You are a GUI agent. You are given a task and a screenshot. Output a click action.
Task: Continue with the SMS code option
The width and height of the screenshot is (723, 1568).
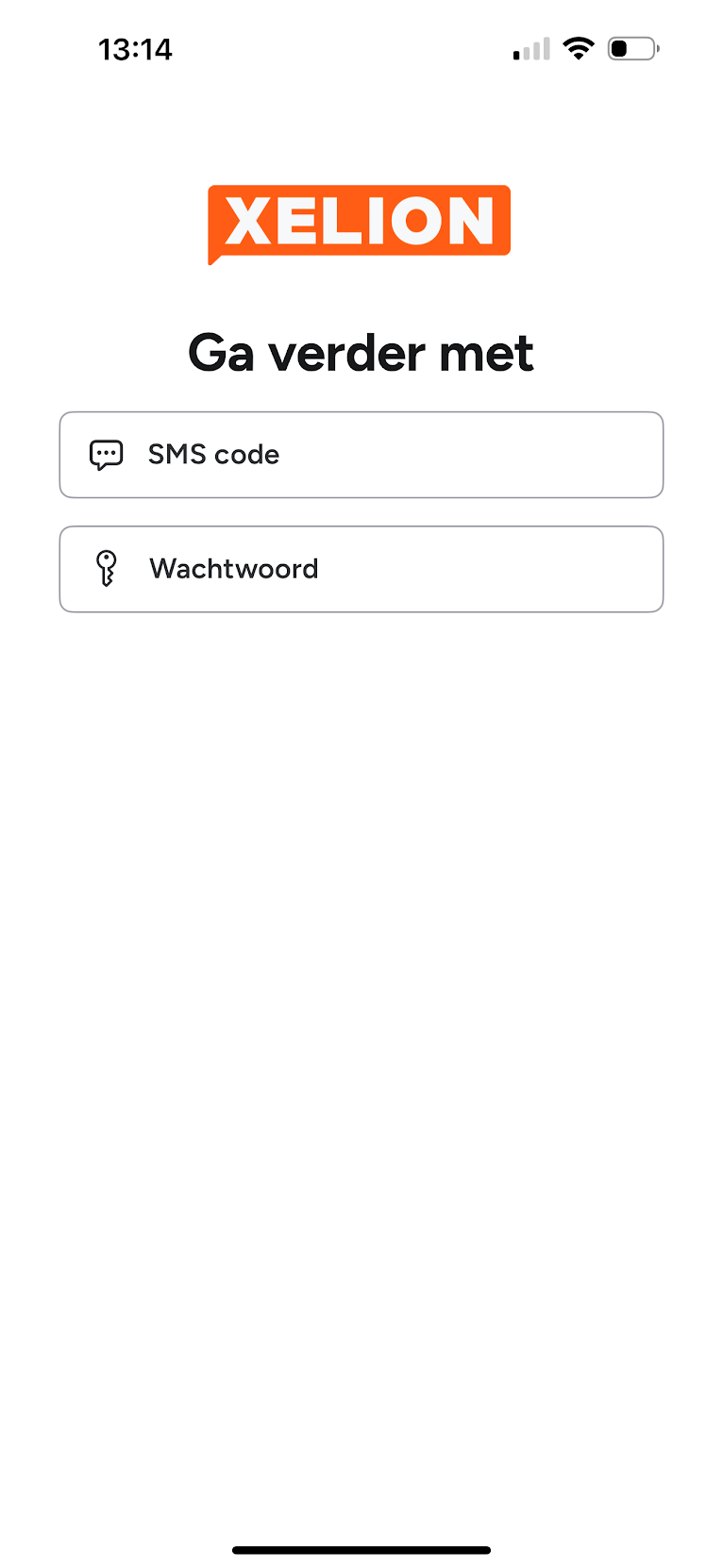tap(361, 455)
